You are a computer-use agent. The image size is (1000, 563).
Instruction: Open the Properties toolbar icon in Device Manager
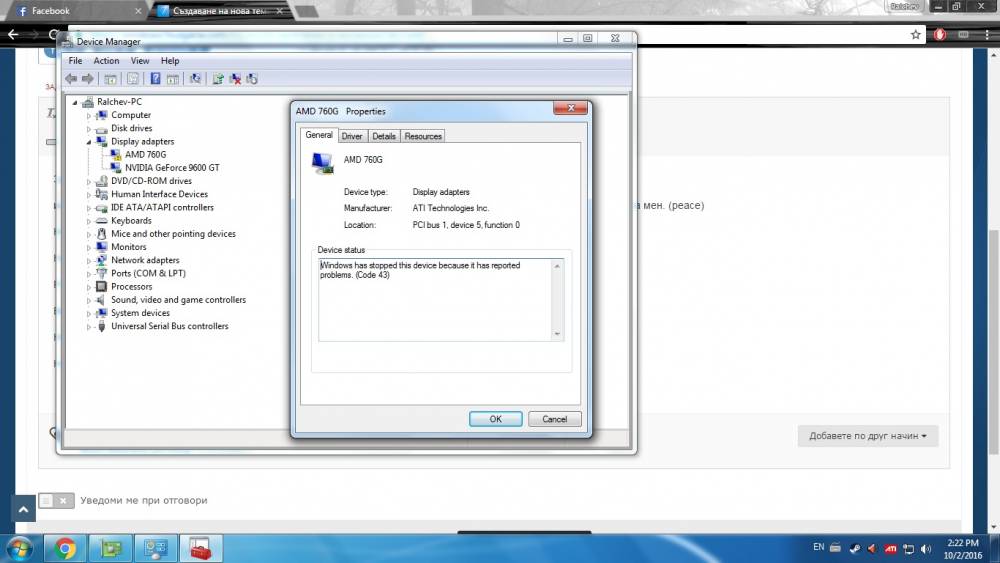133,78
